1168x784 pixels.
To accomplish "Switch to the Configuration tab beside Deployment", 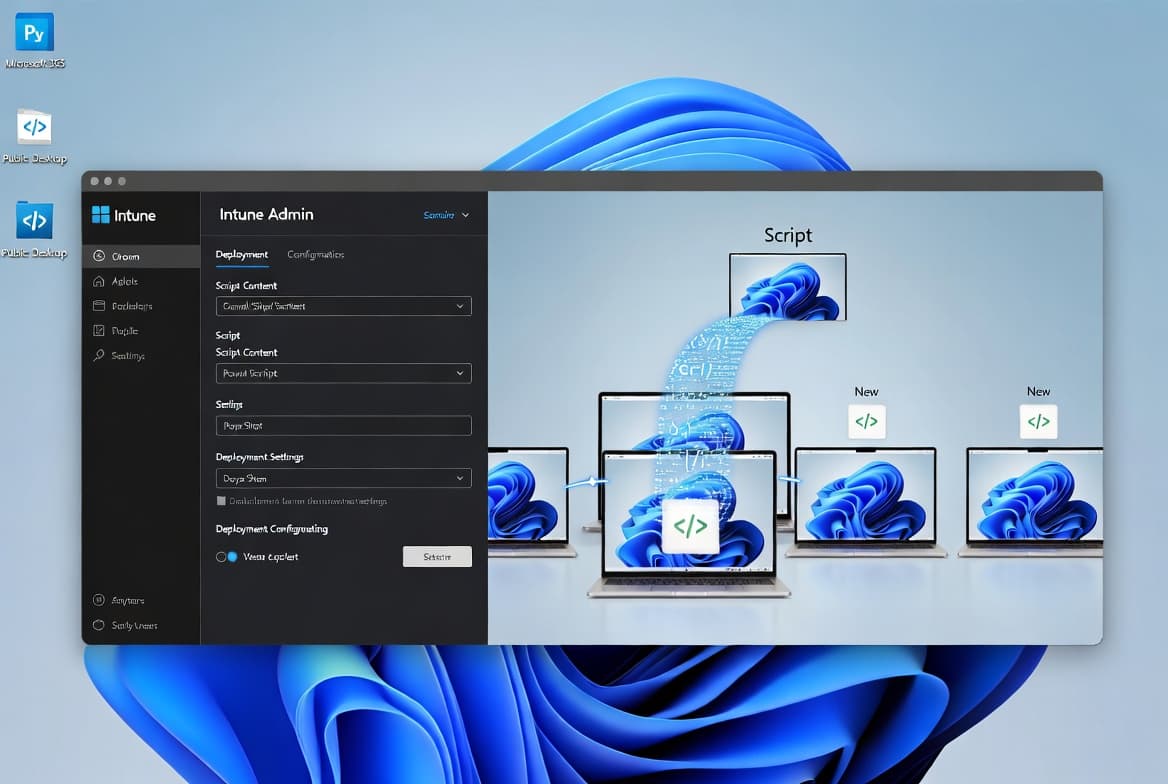I will (x=316, y=255).
